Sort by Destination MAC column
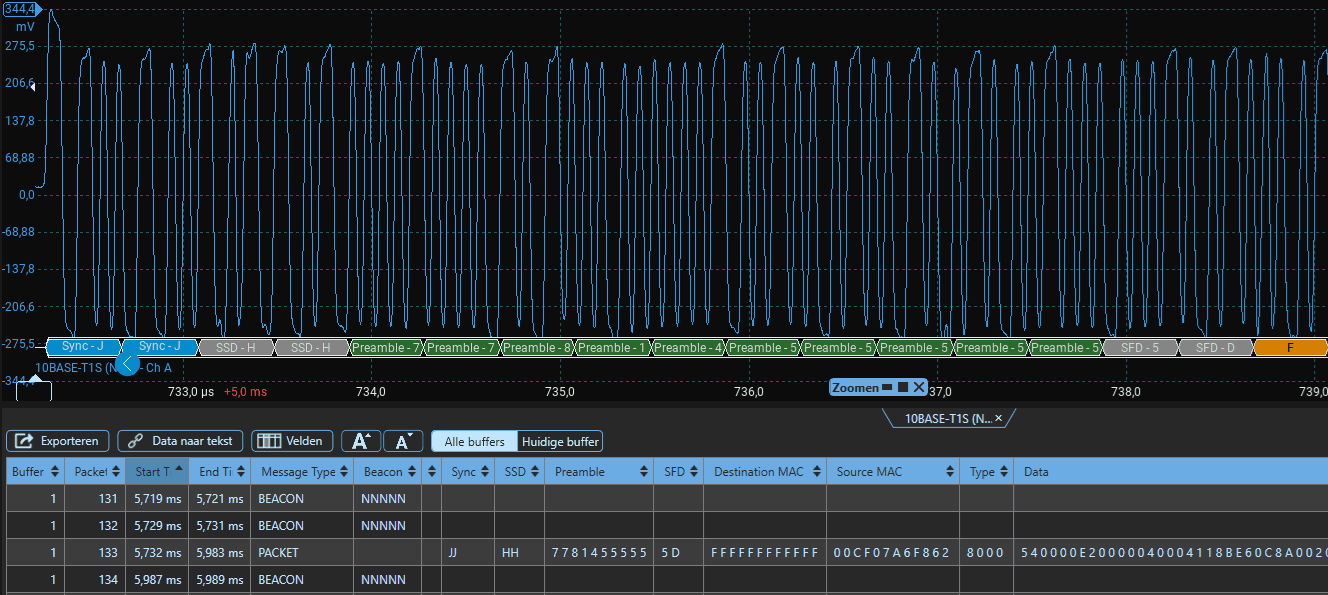This screenshot has height=595, width=1328. (x=758, y=472)
